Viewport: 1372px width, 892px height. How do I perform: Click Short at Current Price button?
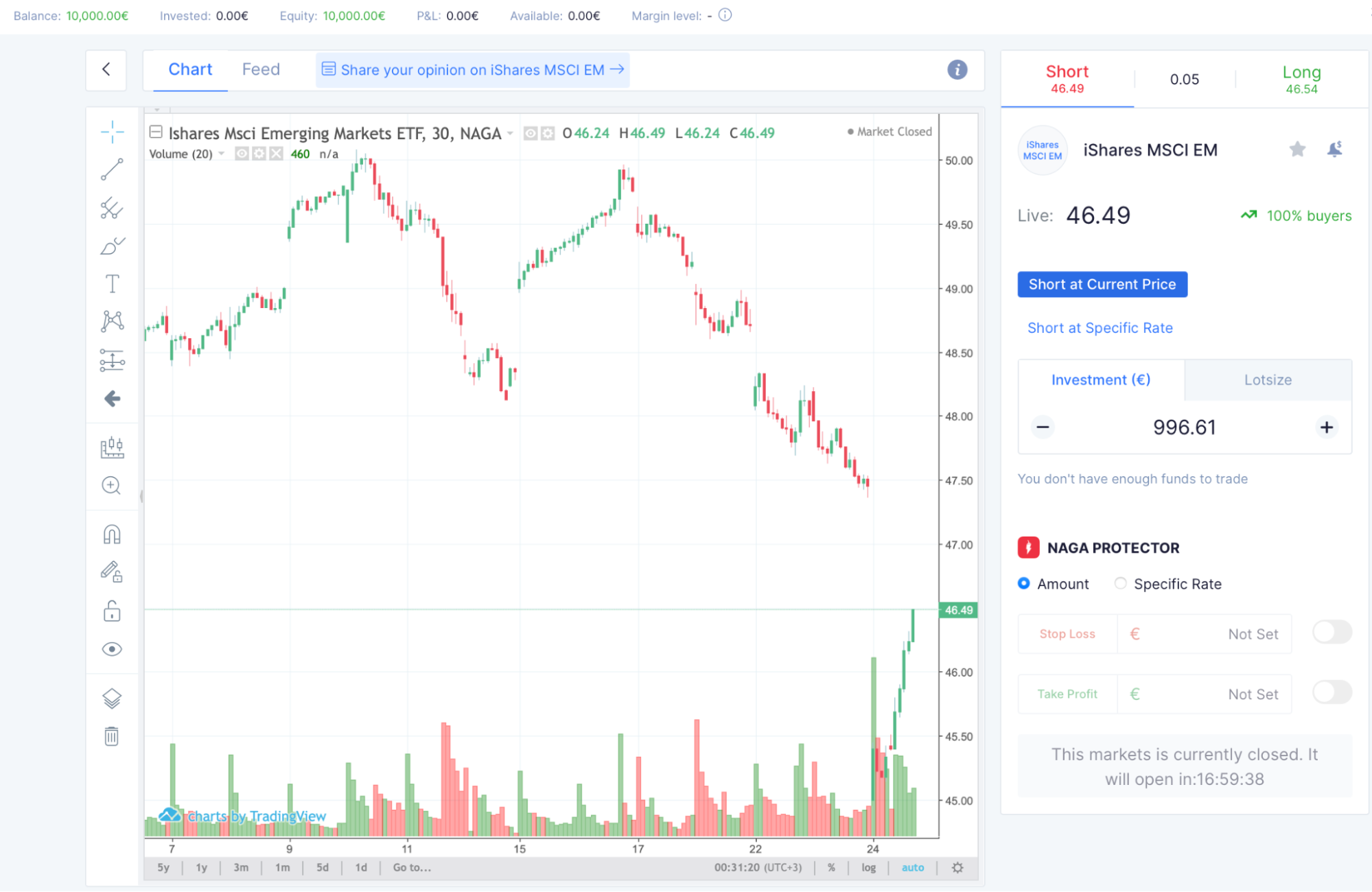point(1102,284)
